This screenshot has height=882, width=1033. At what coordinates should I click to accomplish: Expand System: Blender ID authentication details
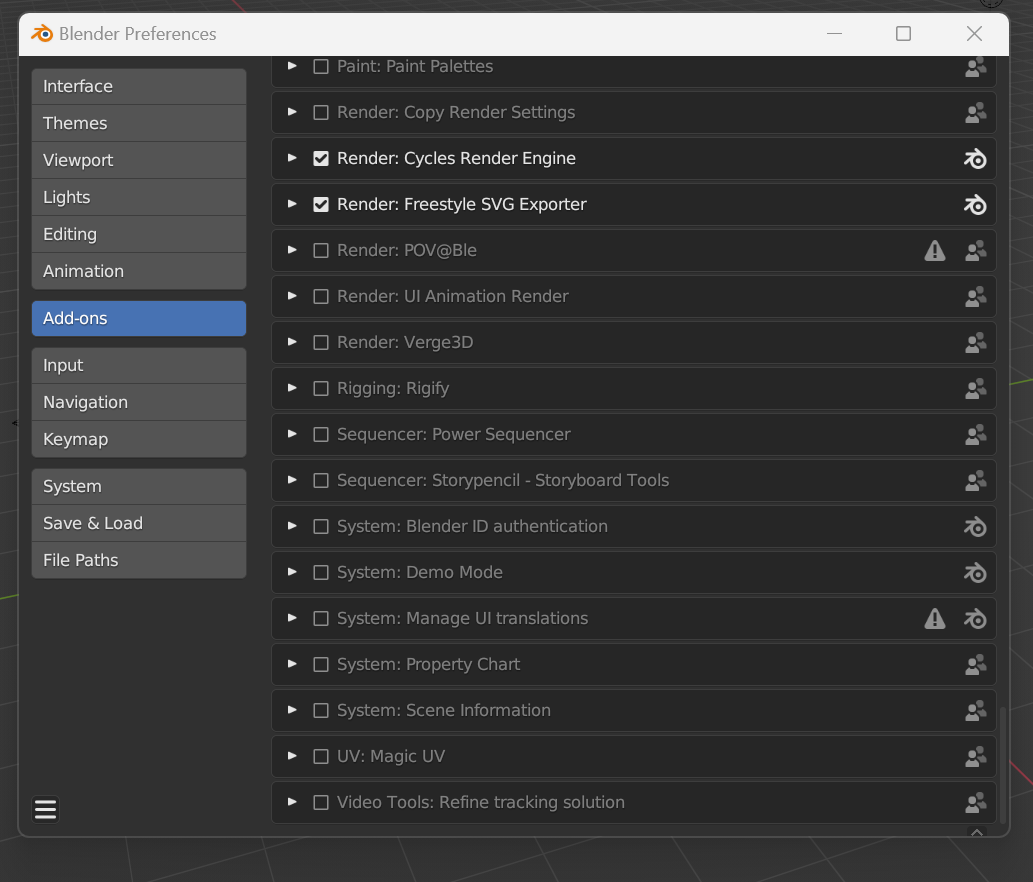click(x=292, y=526)
